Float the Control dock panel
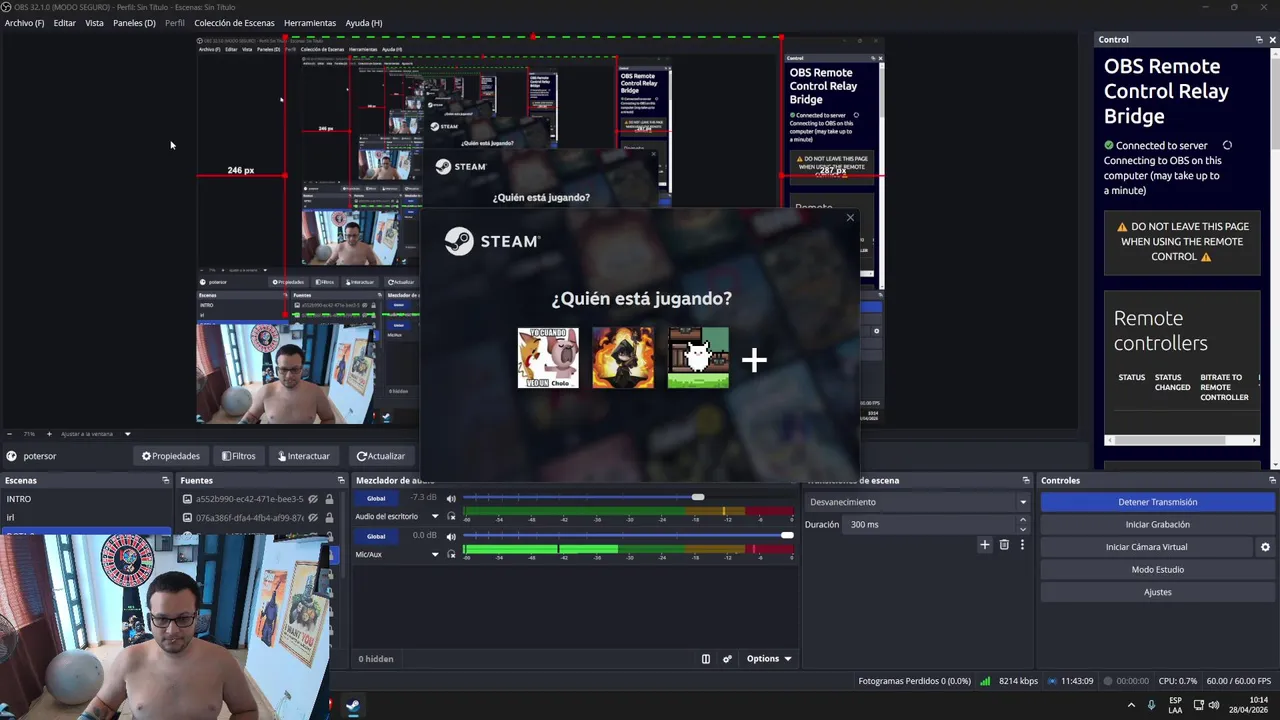The image size is (1280, 720). click(1259, 39)
